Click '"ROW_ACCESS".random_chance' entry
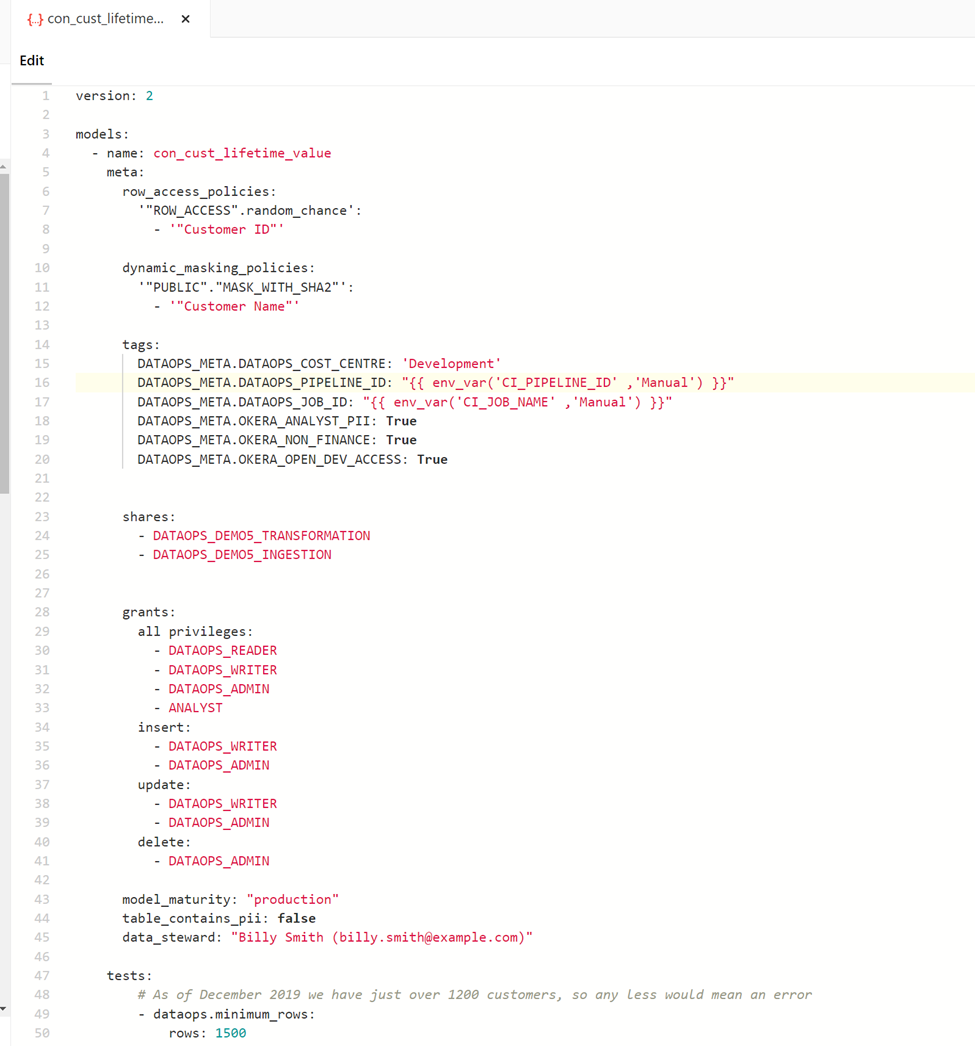Screen dimensions: 975x1046 tap(249, 211)
